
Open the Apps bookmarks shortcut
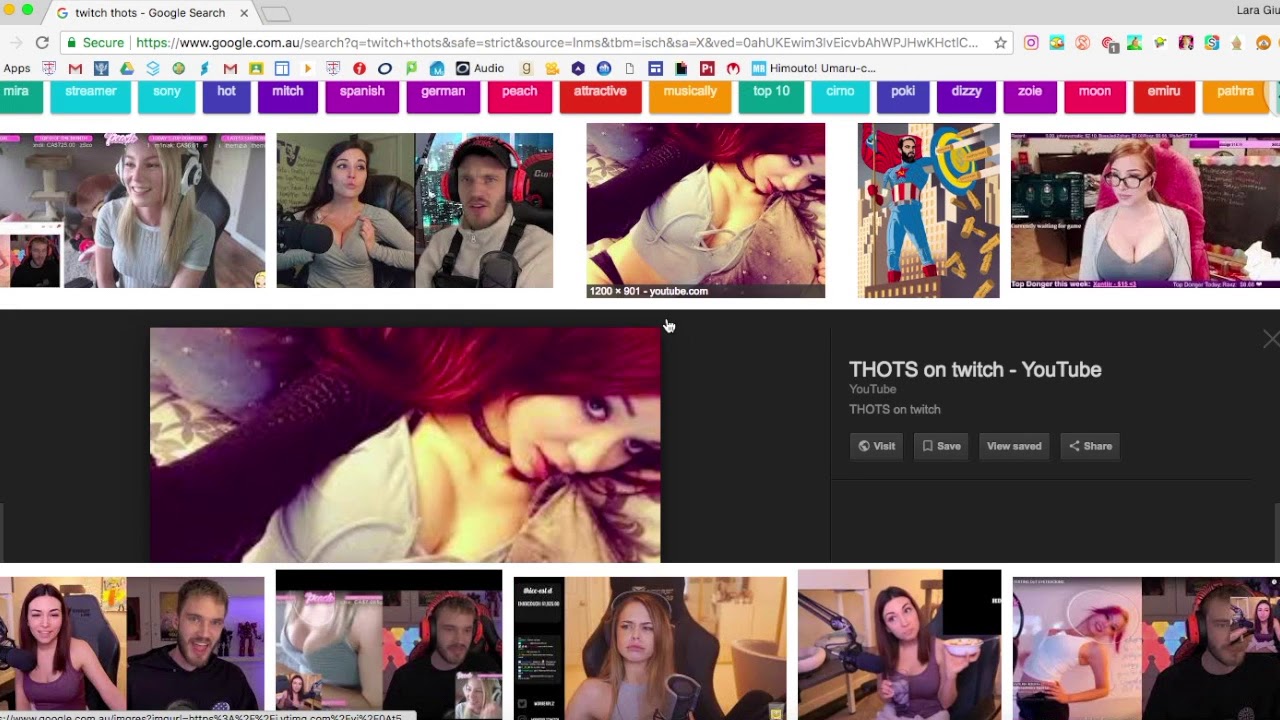point(17,68)
